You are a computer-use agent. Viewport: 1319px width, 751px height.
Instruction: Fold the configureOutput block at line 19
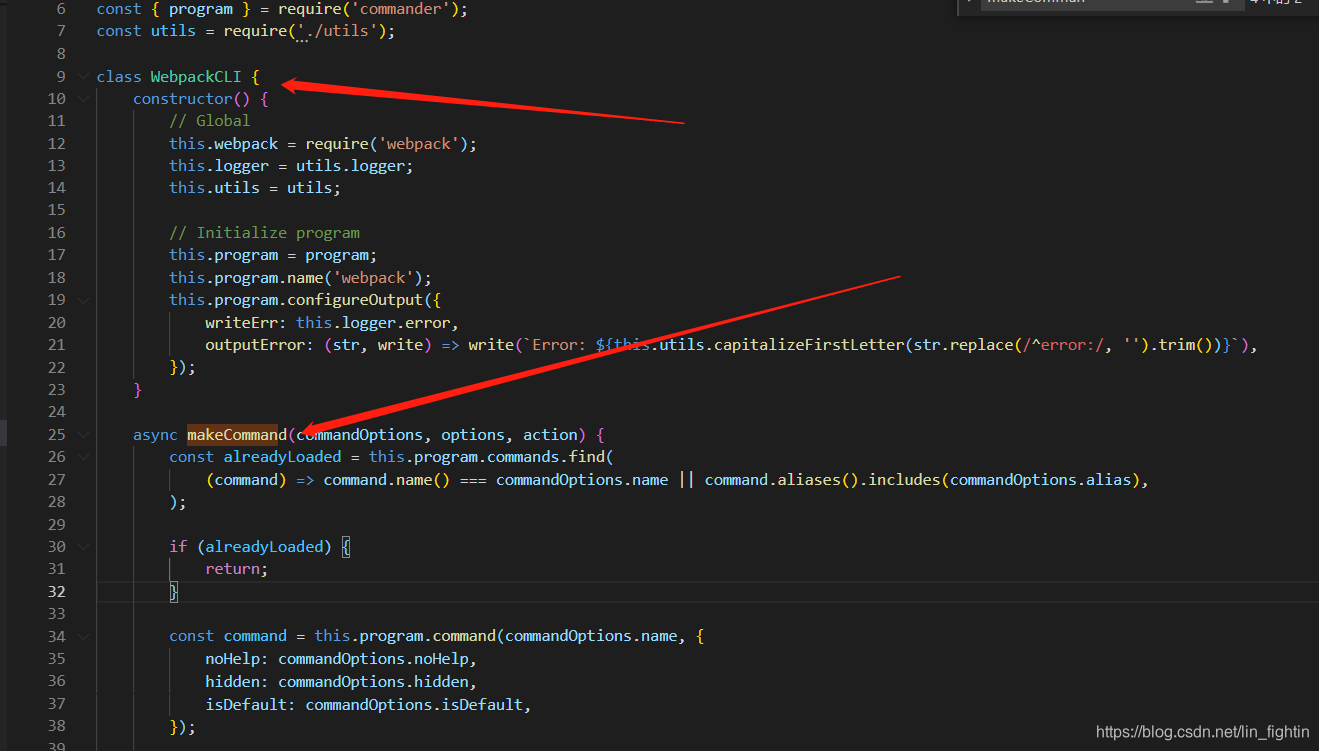coord(82,299)
